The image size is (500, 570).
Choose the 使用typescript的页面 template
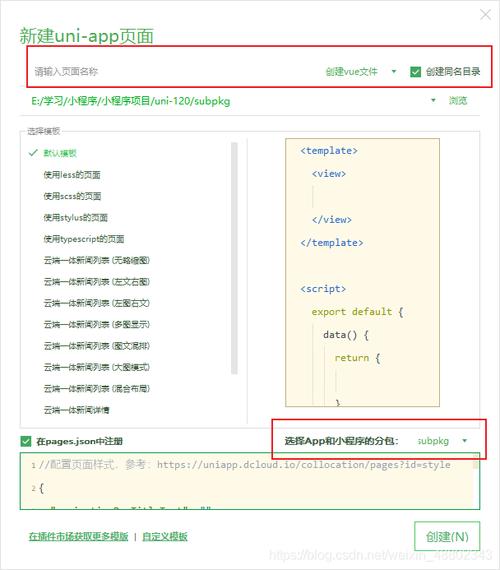click(84, 239)
